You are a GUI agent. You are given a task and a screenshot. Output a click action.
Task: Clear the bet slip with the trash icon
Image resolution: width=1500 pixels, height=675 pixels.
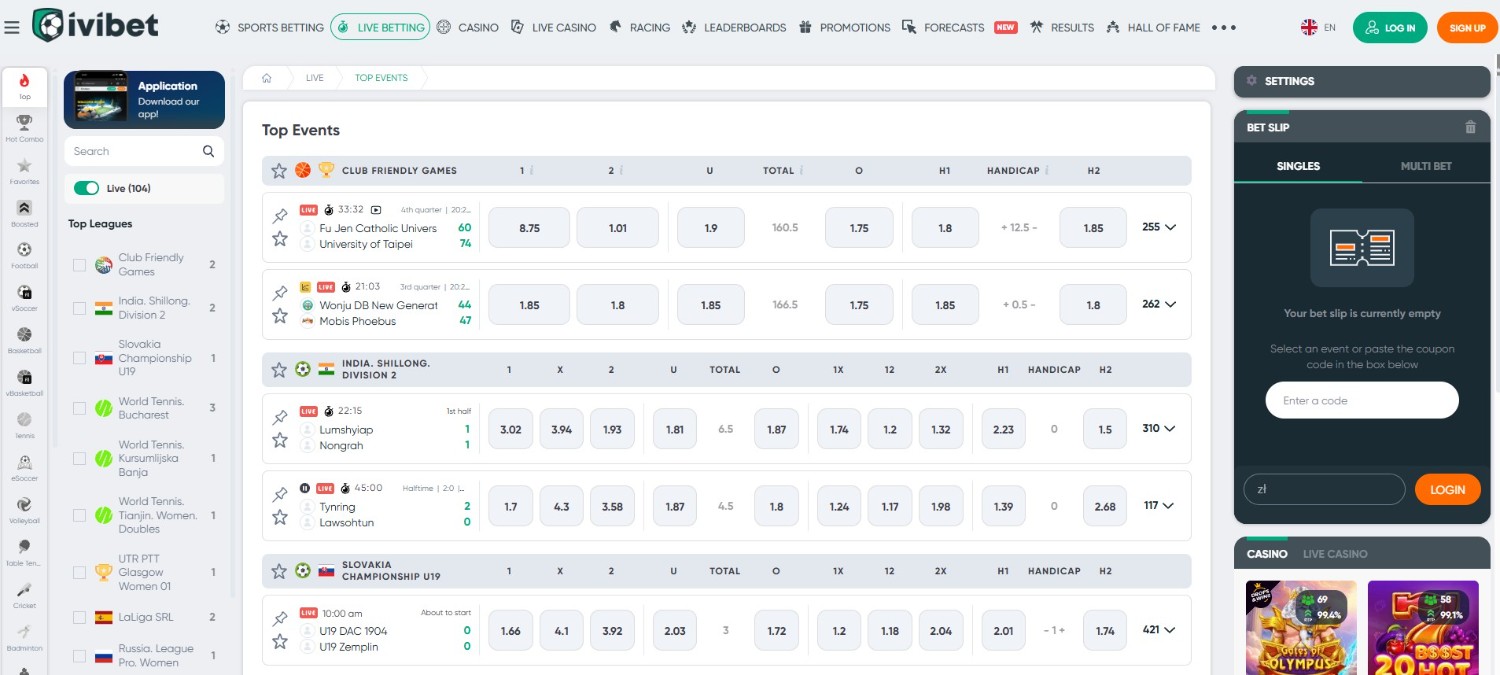pyautogui.click(x=1470, y=127)
